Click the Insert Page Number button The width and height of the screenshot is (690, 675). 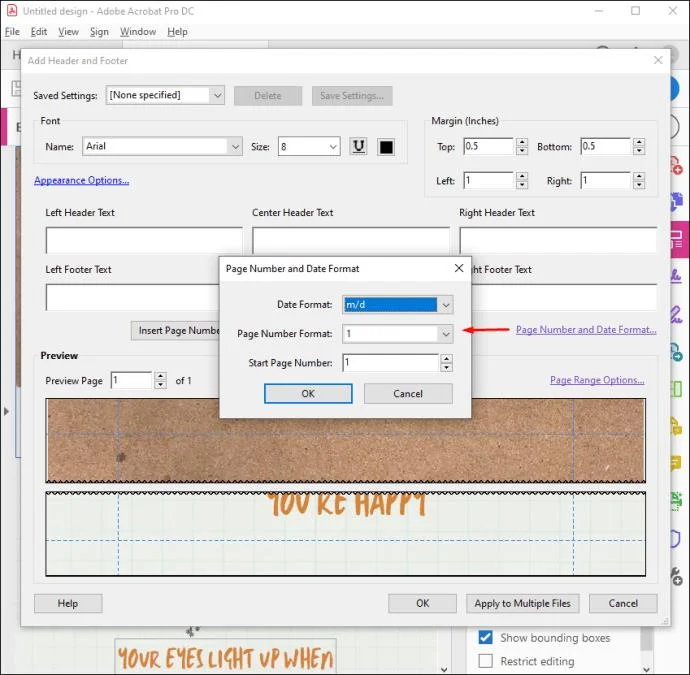(175, 330)
